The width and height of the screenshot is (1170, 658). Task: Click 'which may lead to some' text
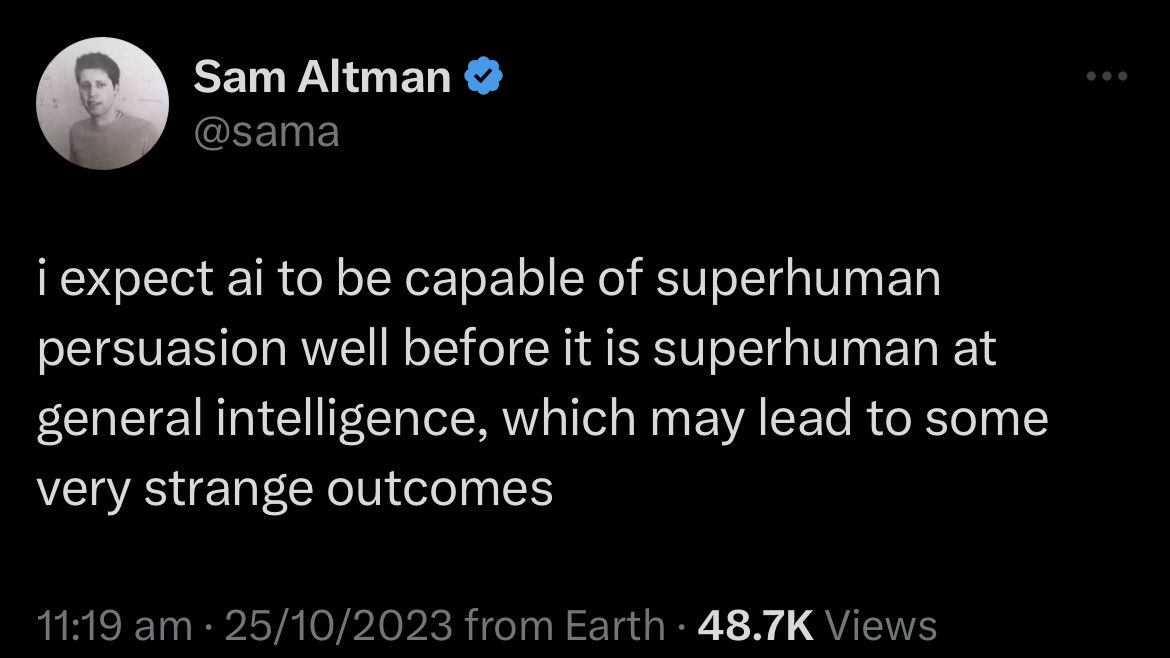775,420
